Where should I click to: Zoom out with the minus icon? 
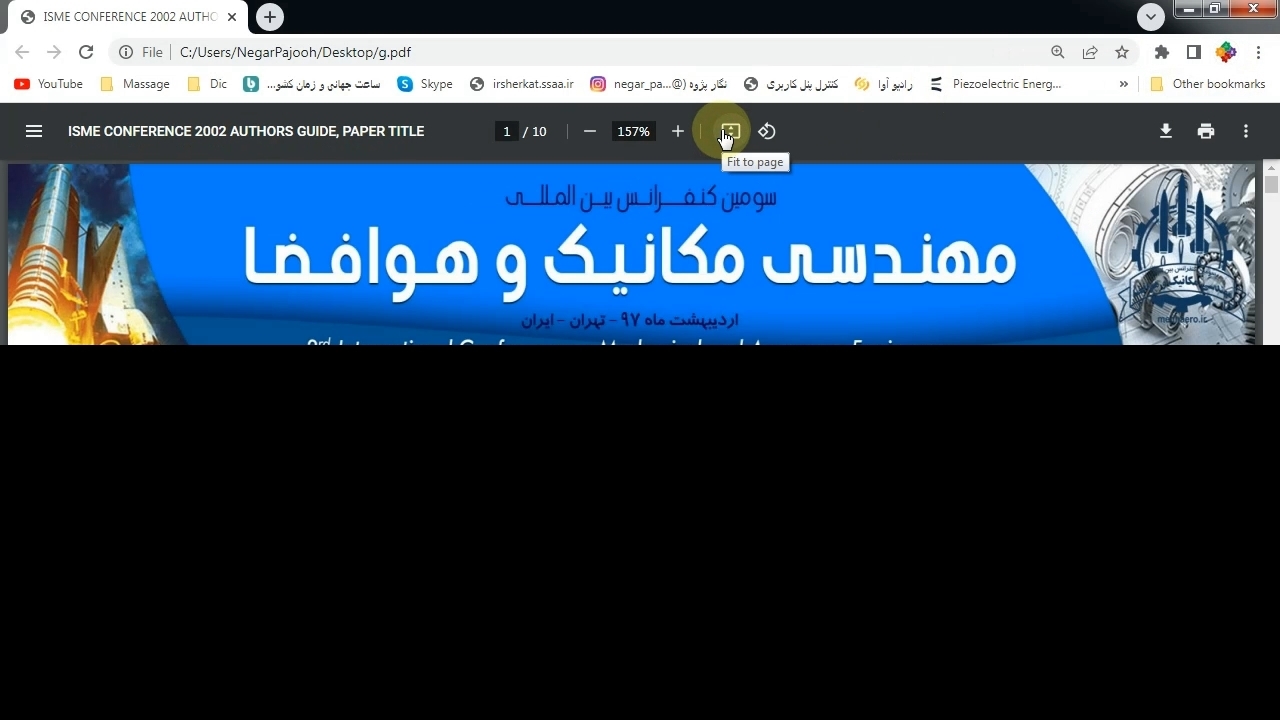coord(590,131)
